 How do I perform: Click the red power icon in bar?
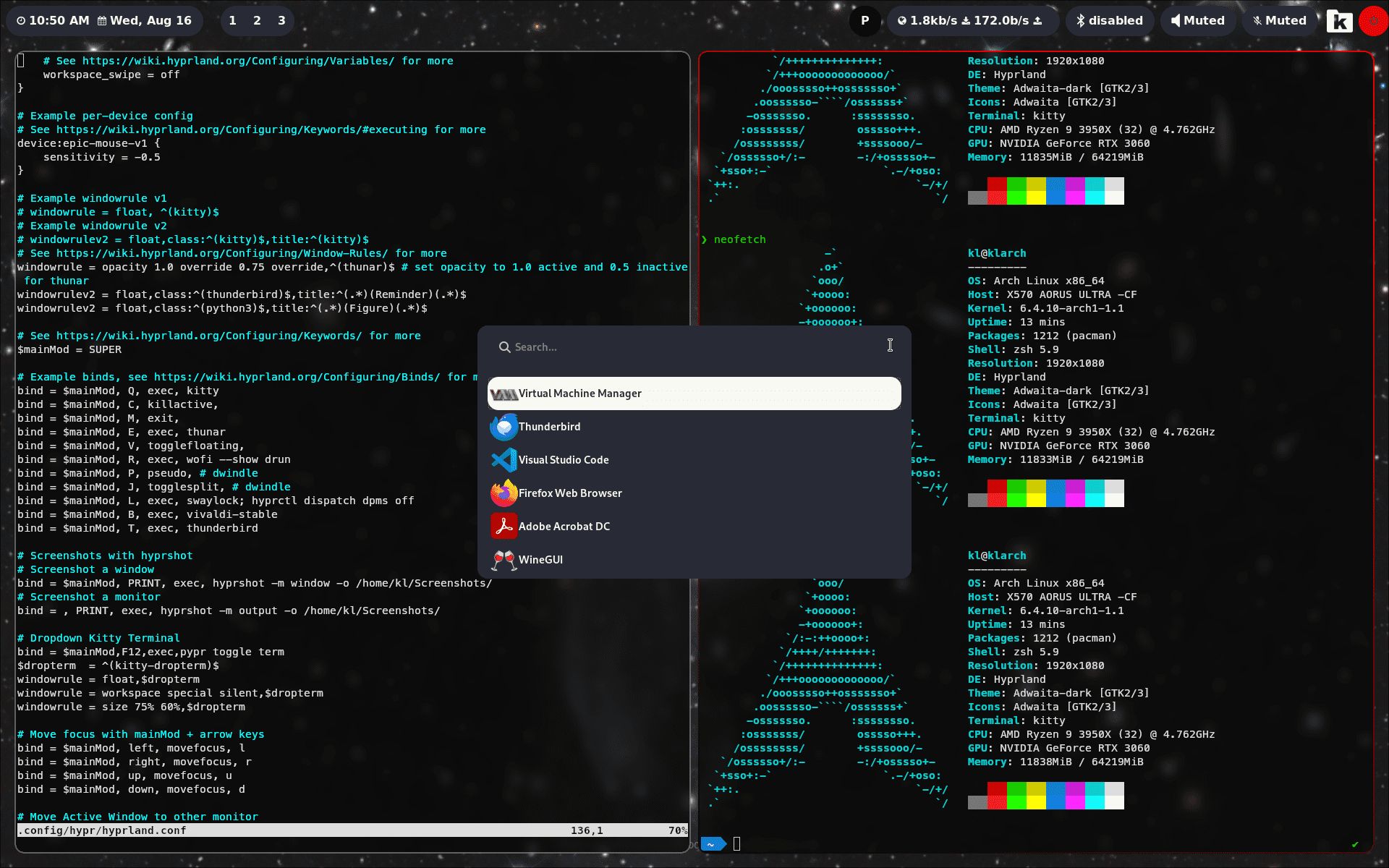[x=1373, y=21]
